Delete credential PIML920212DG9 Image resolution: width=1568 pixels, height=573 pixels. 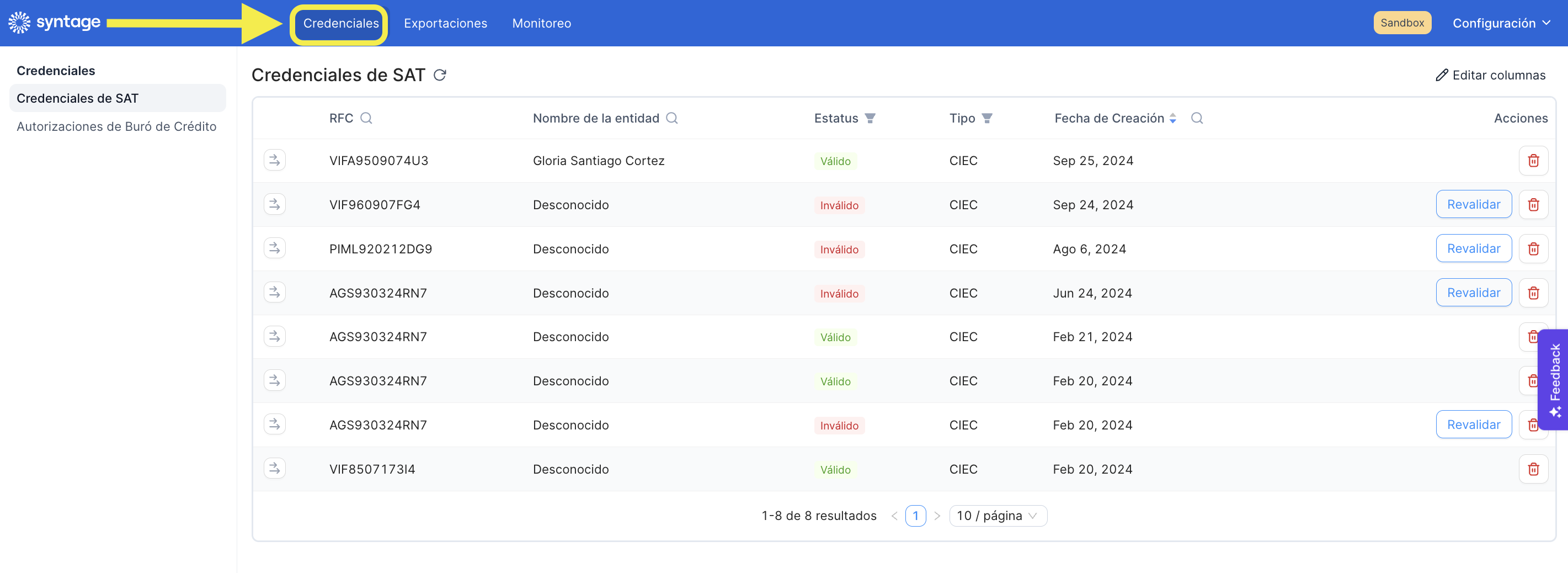click(x=1533, y=248)
